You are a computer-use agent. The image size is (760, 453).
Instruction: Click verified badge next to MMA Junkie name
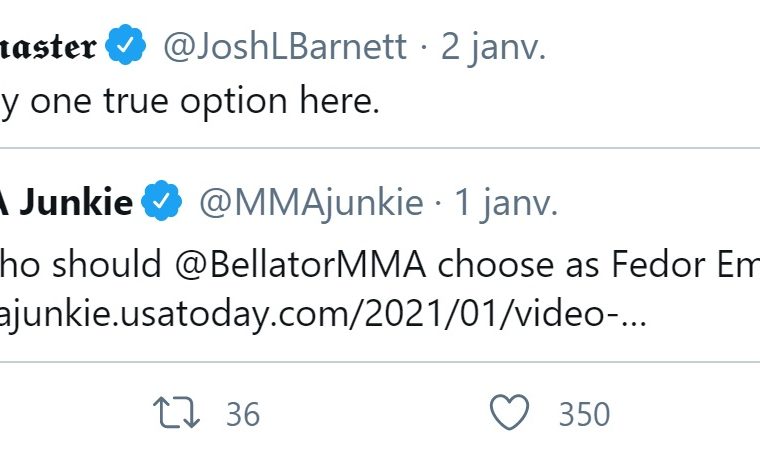coord(161,201)
